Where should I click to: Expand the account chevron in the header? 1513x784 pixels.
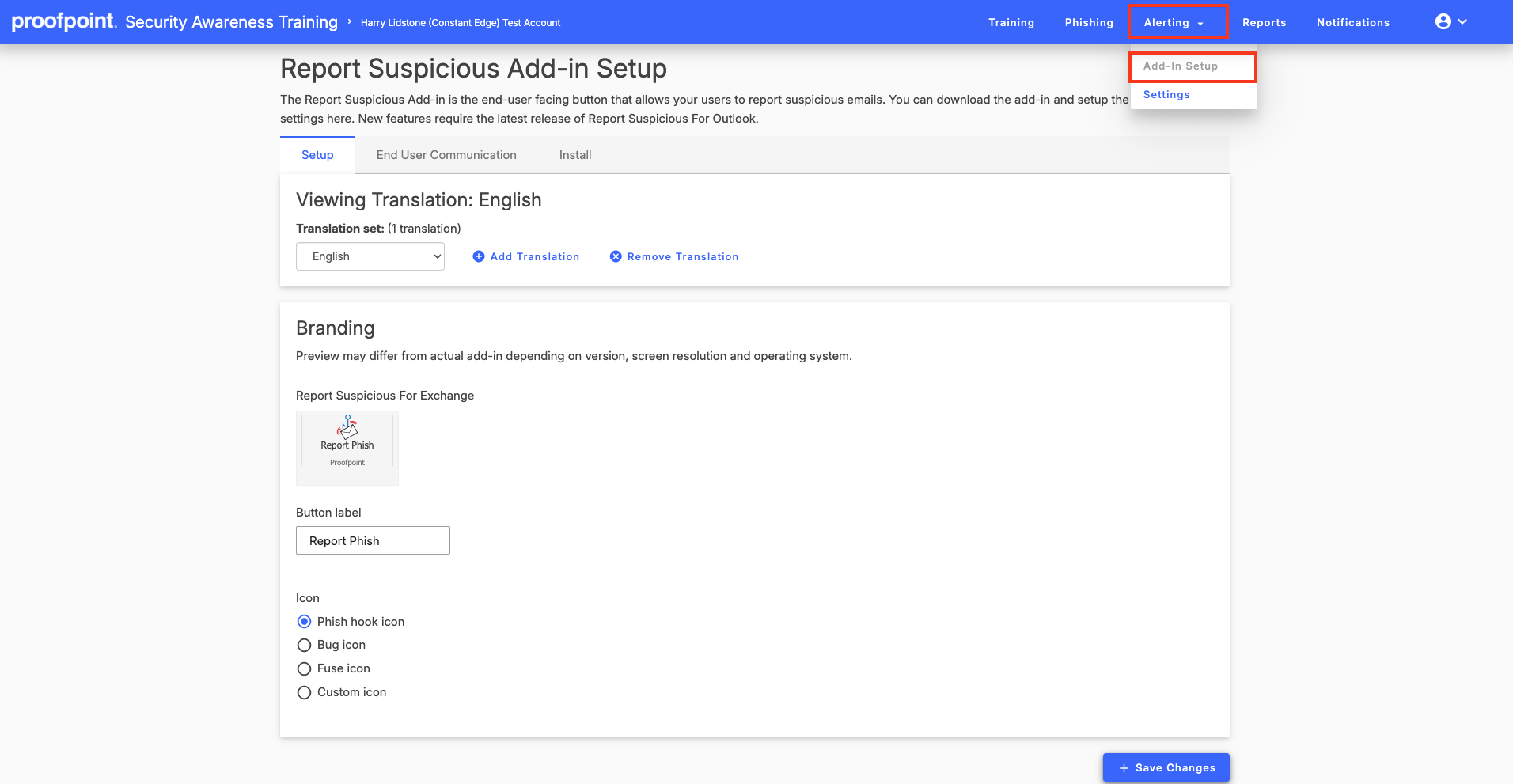(x=1462, y=21)
